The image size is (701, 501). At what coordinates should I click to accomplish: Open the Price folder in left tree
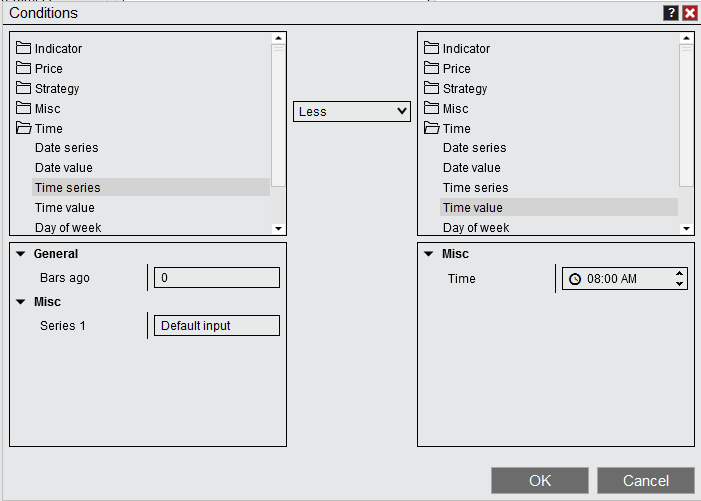39,68
